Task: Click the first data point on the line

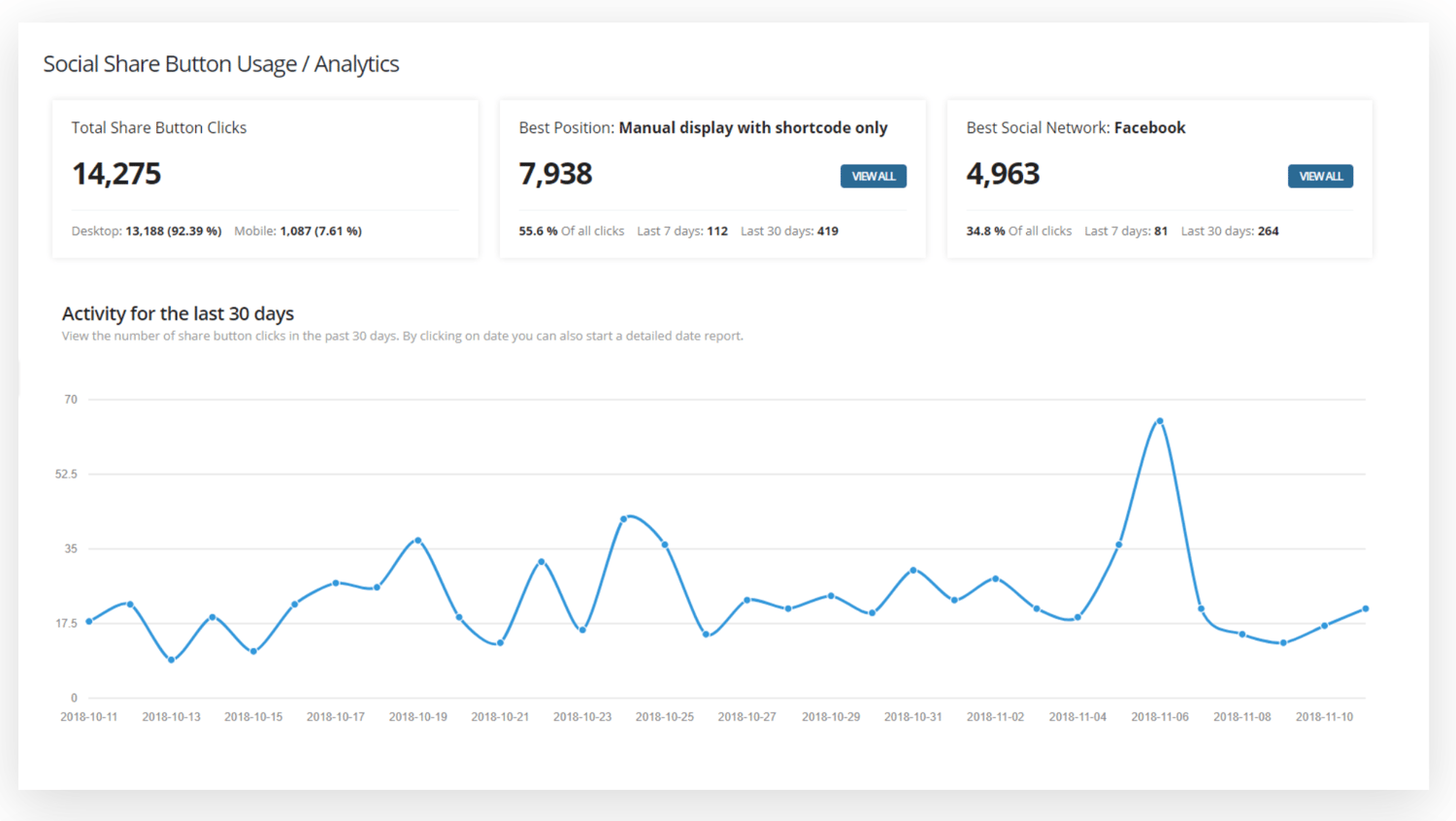Action: [89, 621]
